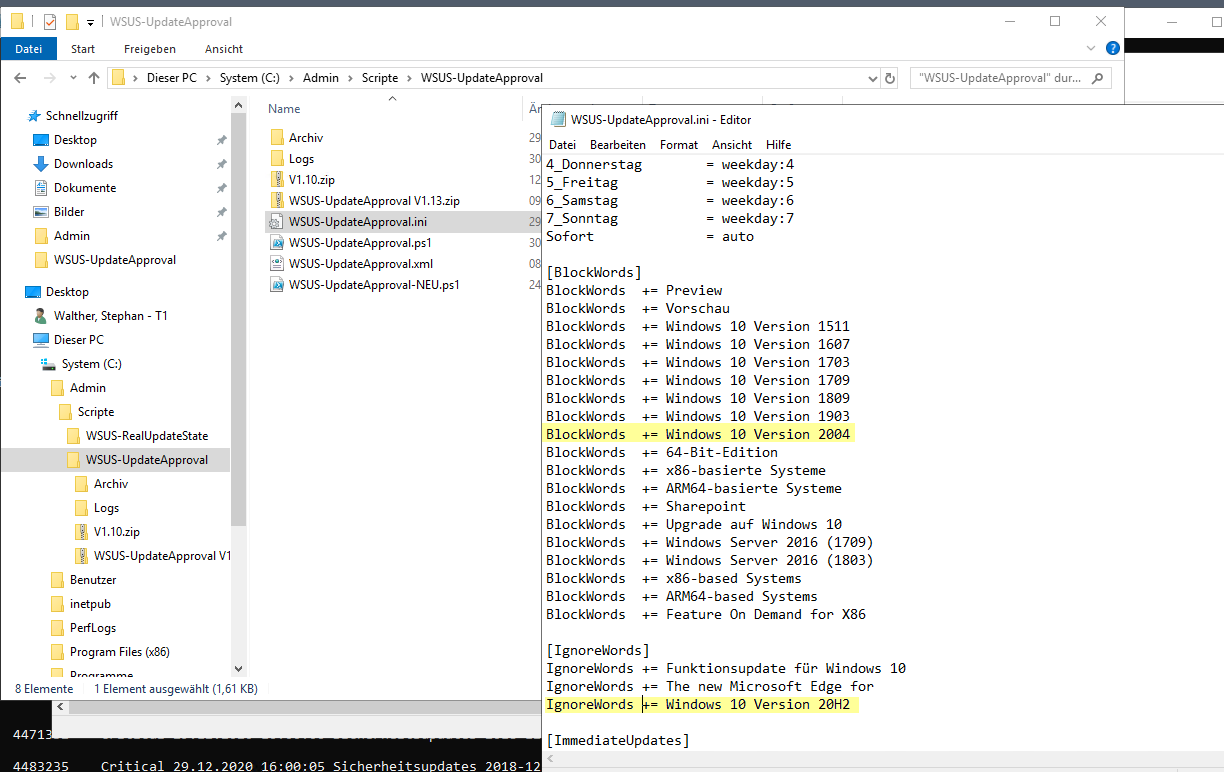
Task: Open the Ansicht ribbon tab in Explorer
Action: pos(224,49)
